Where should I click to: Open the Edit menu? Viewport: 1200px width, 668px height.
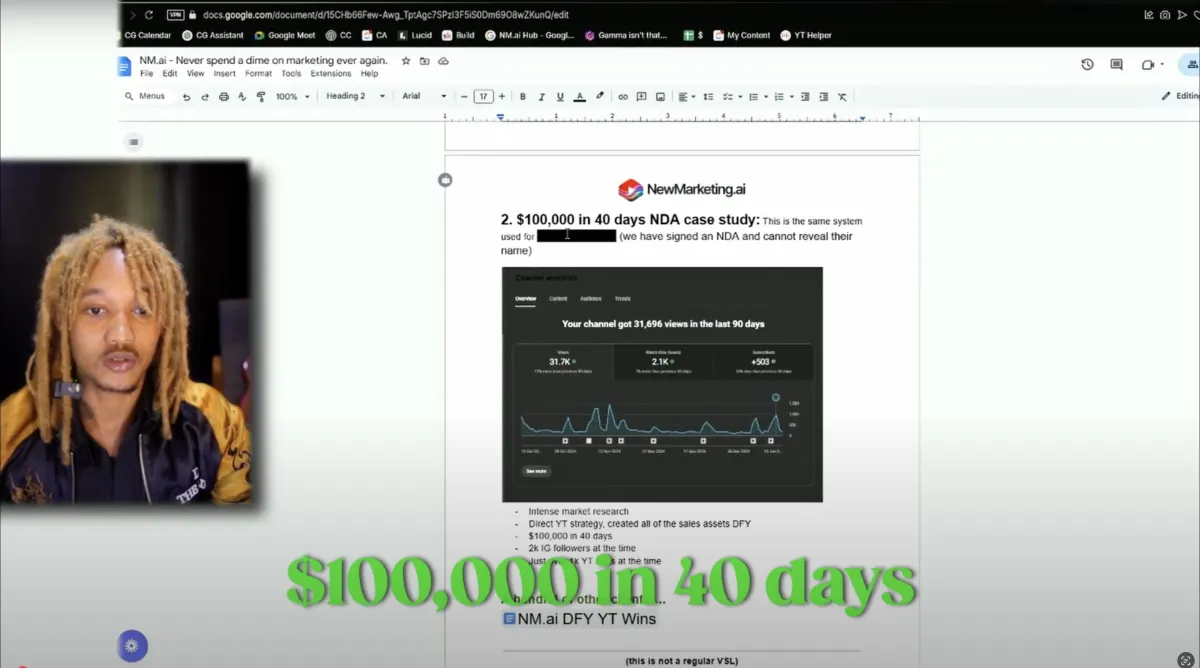[x=170, y=74]
